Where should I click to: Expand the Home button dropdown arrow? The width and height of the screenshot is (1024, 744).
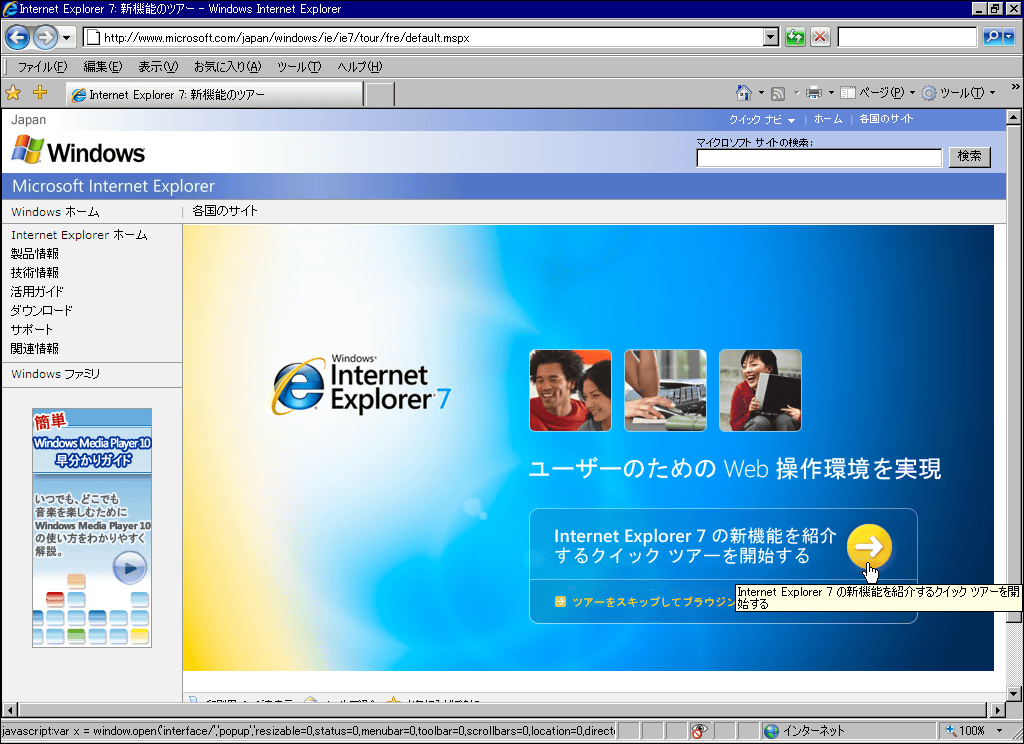point(761,93)
